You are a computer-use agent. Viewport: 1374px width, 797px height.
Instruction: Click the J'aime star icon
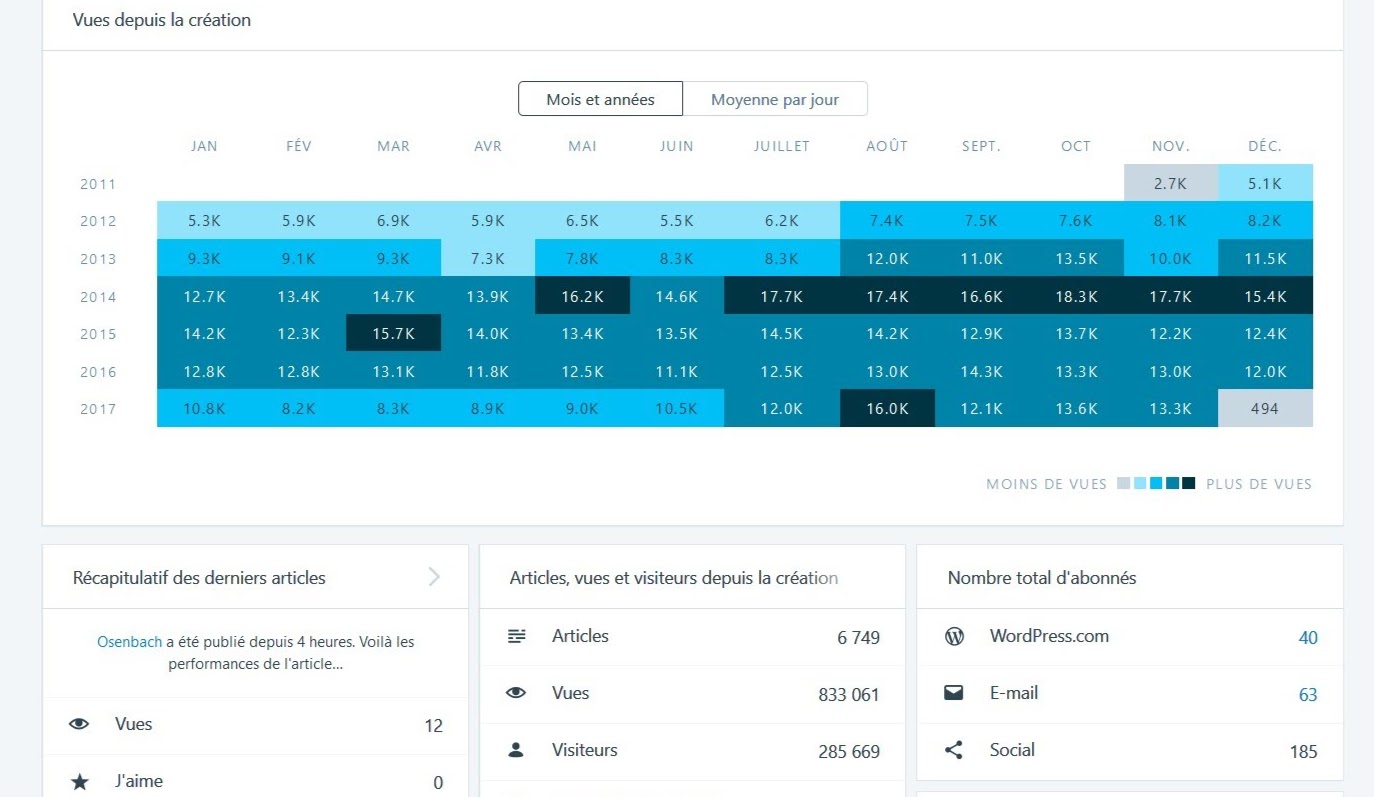pos(80,782)
